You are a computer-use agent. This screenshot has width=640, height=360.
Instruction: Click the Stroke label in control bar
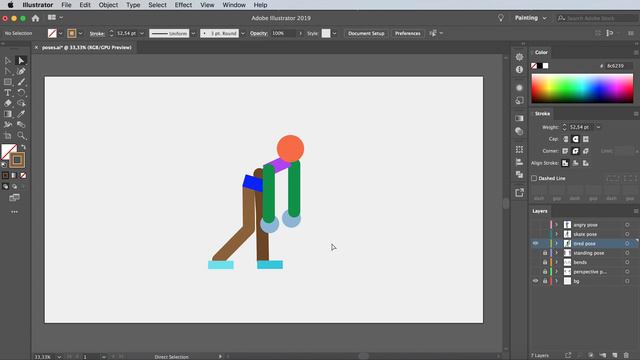[97, 33]
